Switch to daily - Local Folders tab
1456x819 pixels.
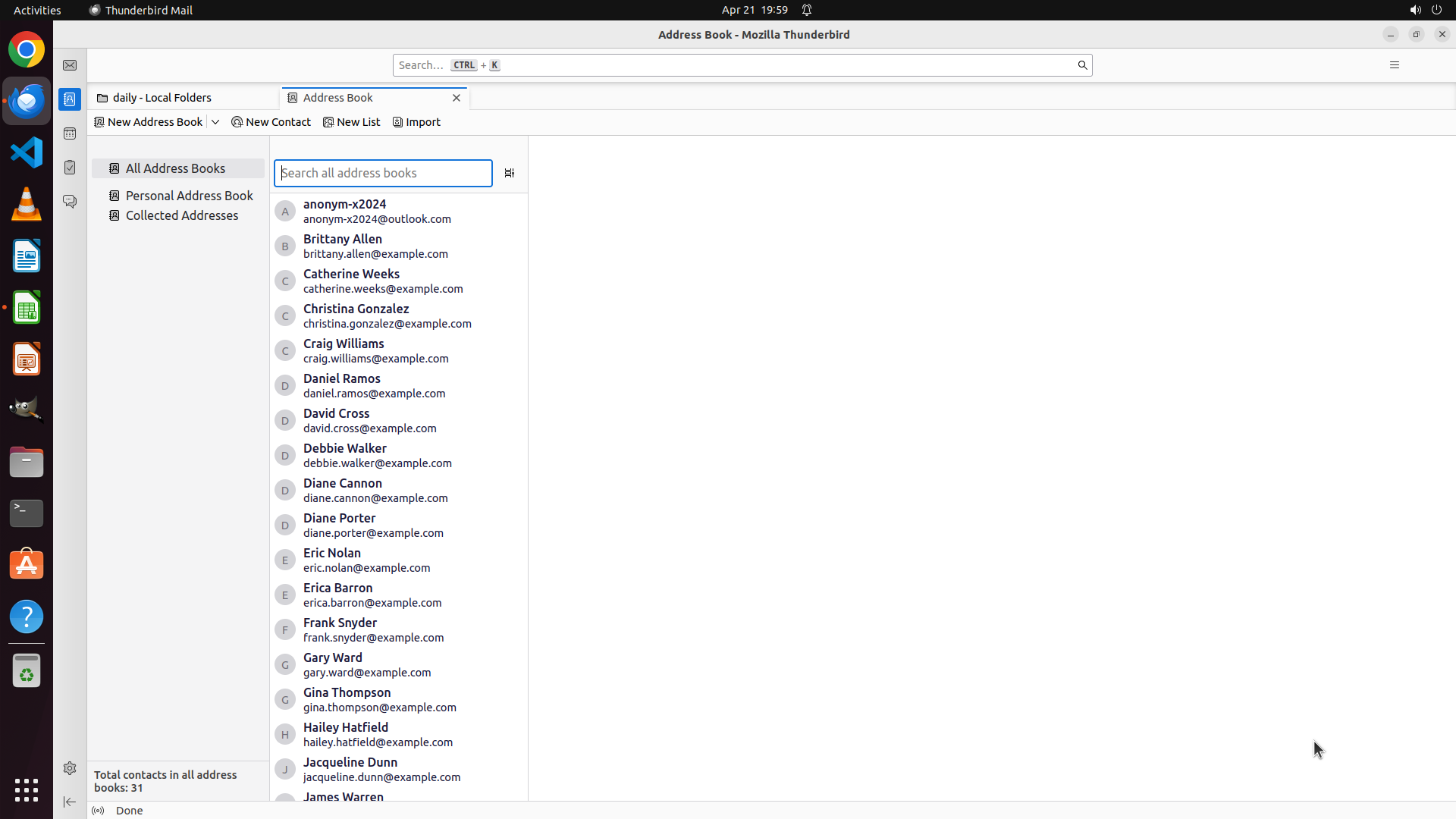coord(162,98)
